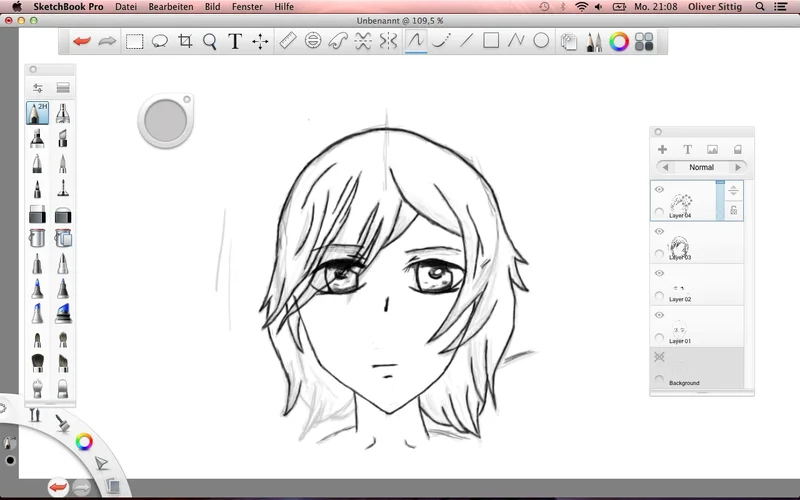Click the Layer 02 radio circle
Image resolution: width=800 pixels, height=500 pixels.
659,295
